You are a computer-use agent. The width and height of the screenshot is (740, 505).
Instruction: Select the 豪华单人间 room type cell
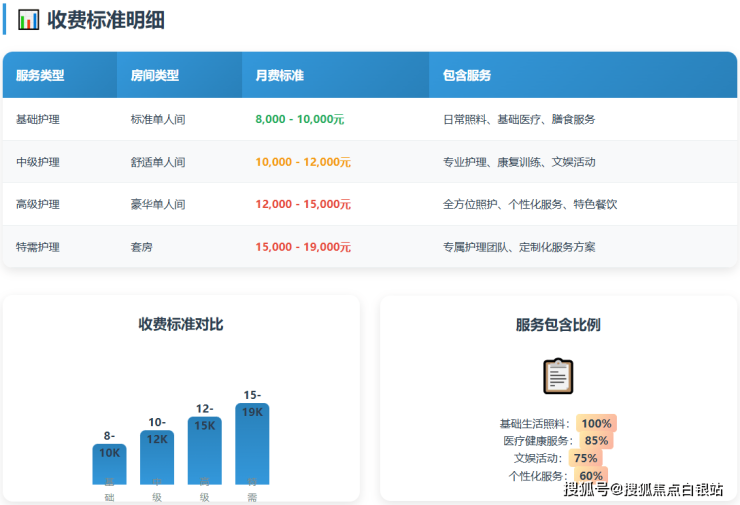(x=158, y=204)
